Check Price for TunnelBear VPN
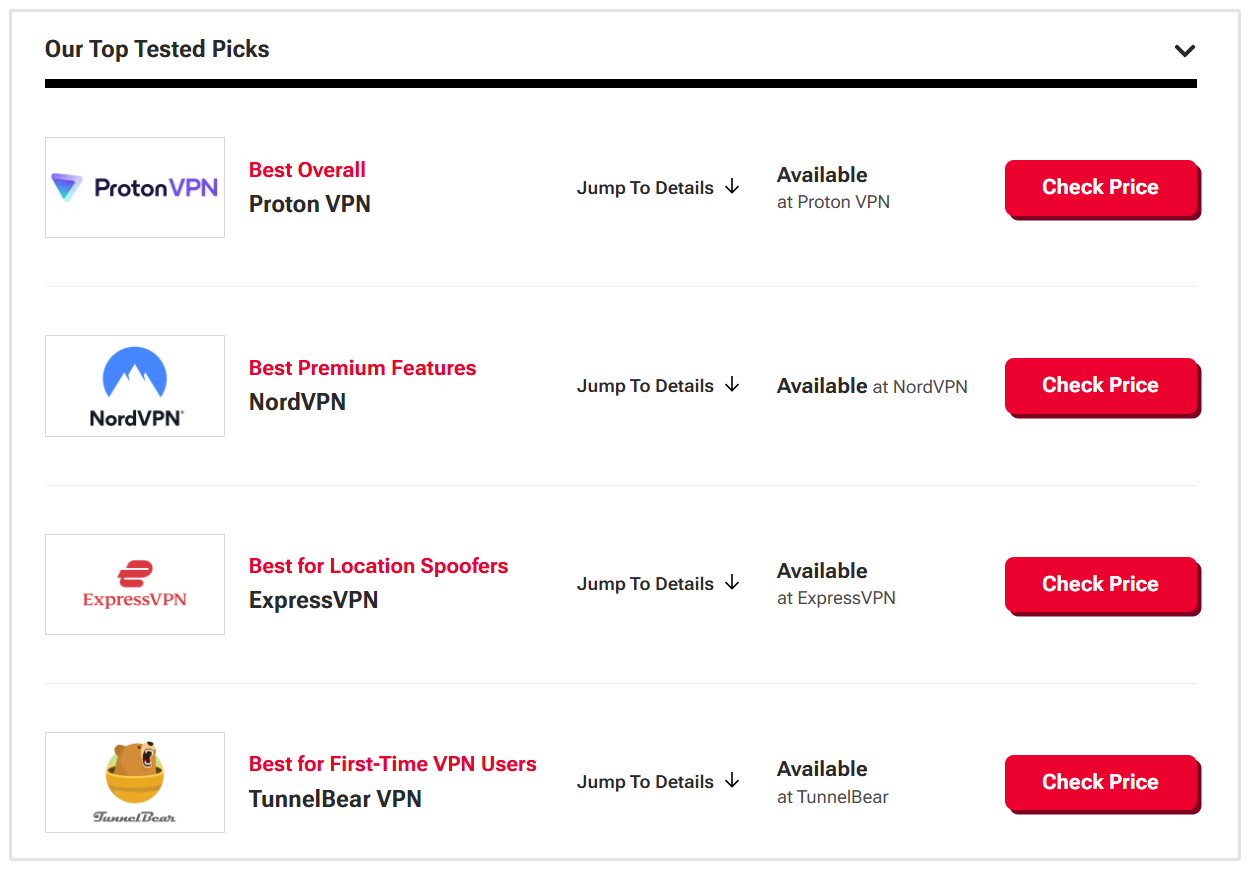 (x=1100, y=781)
